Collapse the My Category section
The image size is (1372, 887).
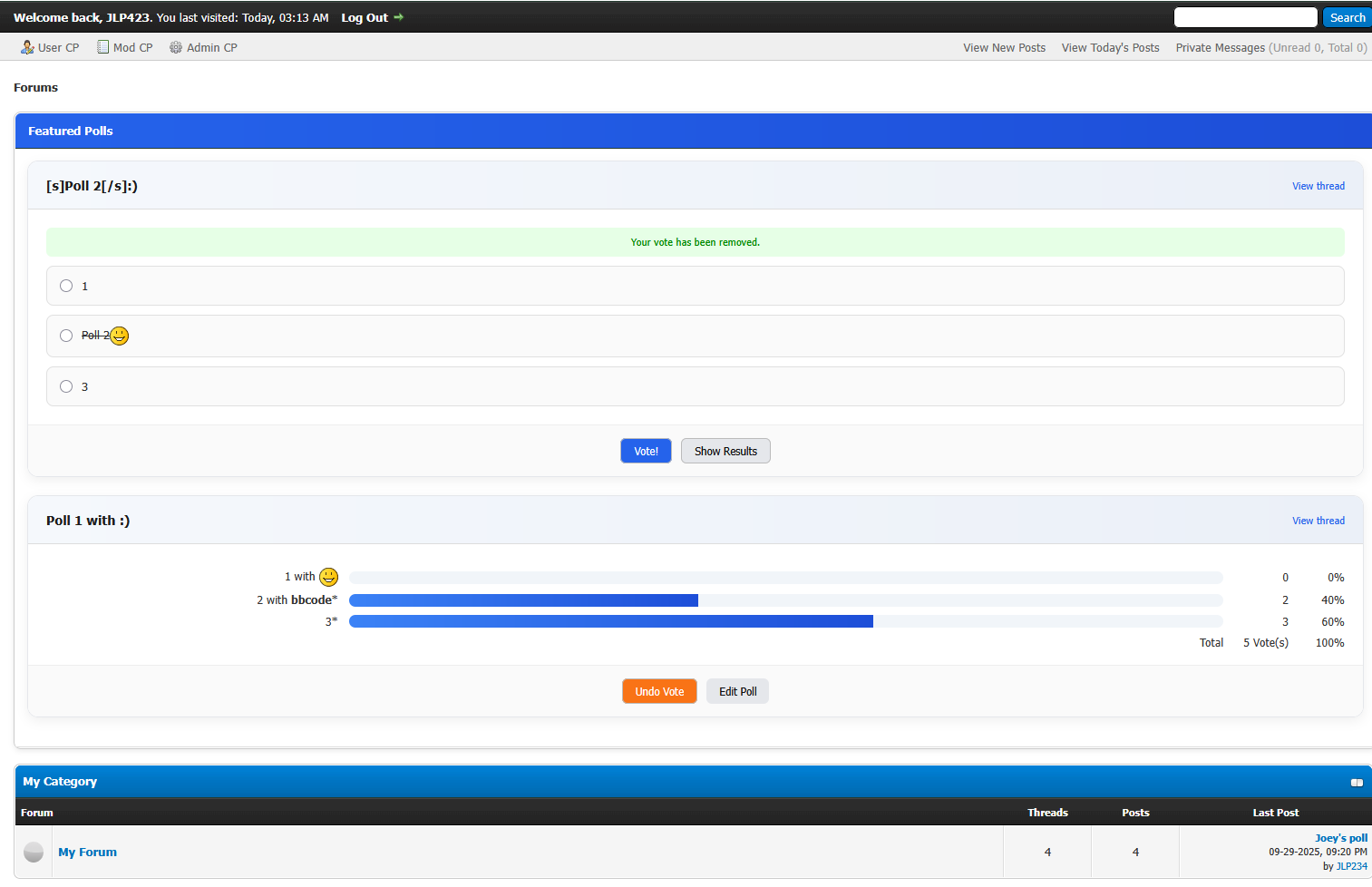coord(1357,782)
